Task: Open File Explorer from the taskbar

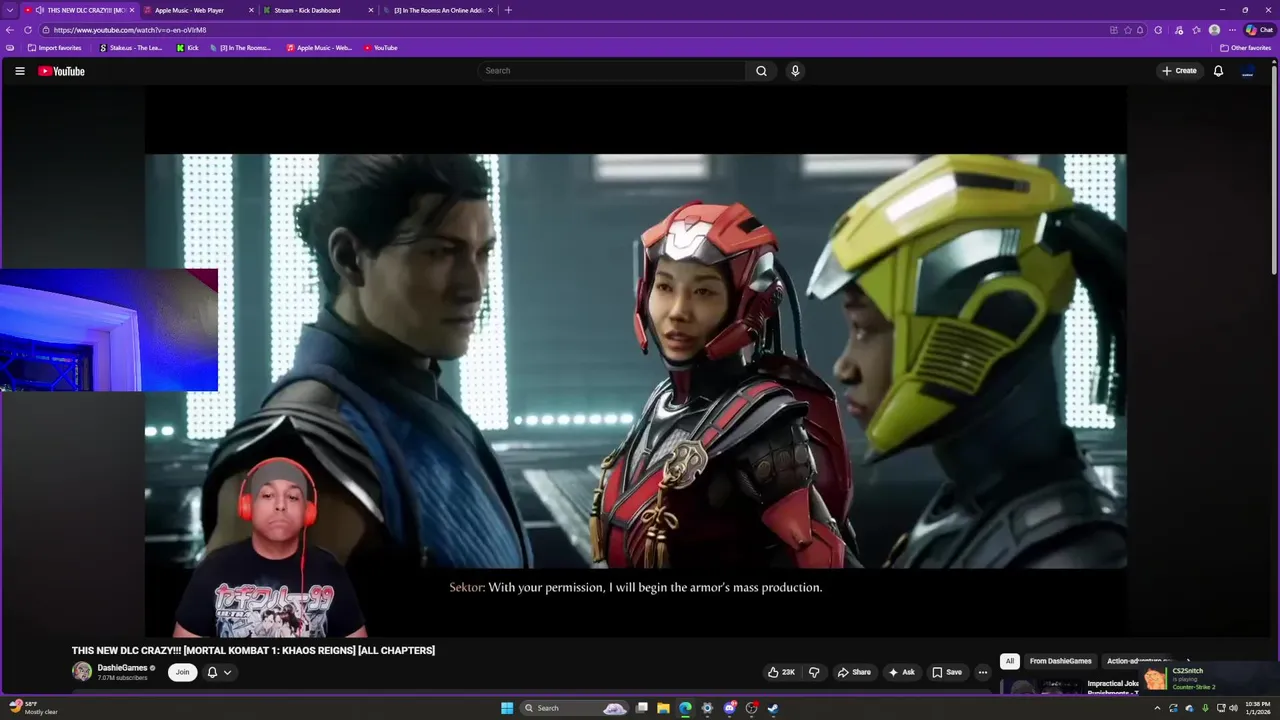Action: point(663,708)
